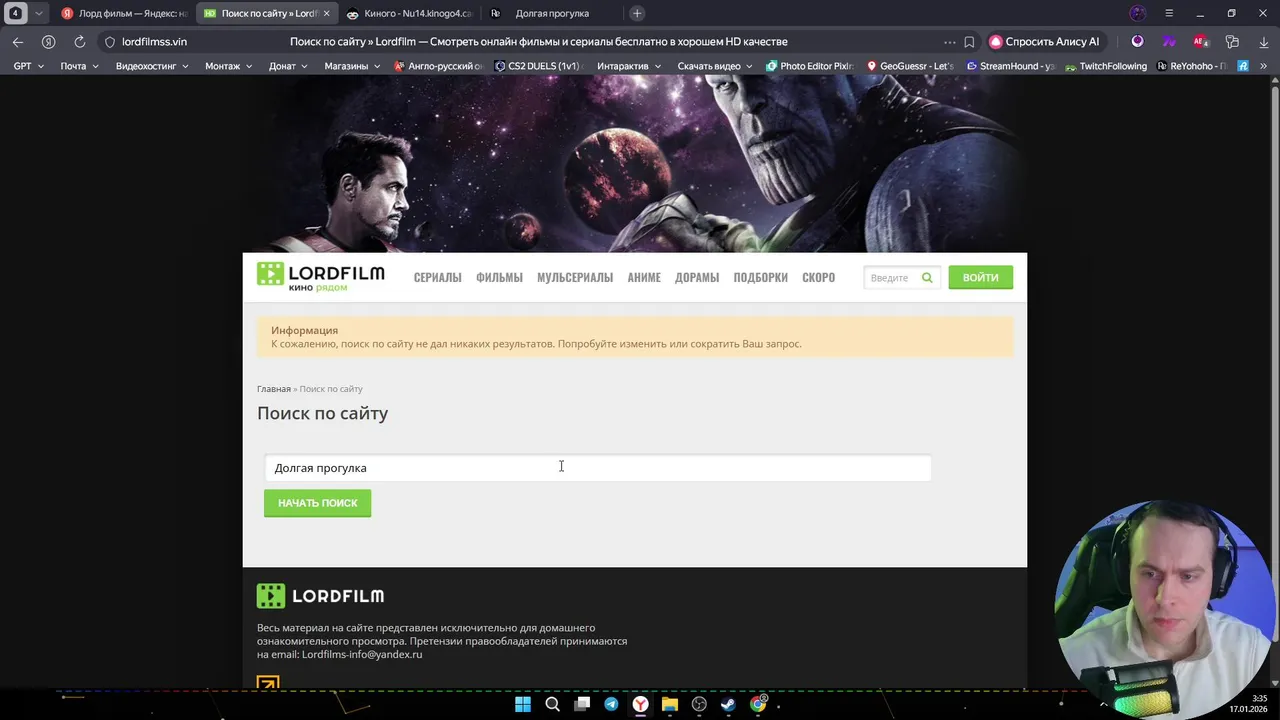This screenshot has width=1280, height=720.
Task: Click the LORDFILM header logo
Action: point(320,277)
